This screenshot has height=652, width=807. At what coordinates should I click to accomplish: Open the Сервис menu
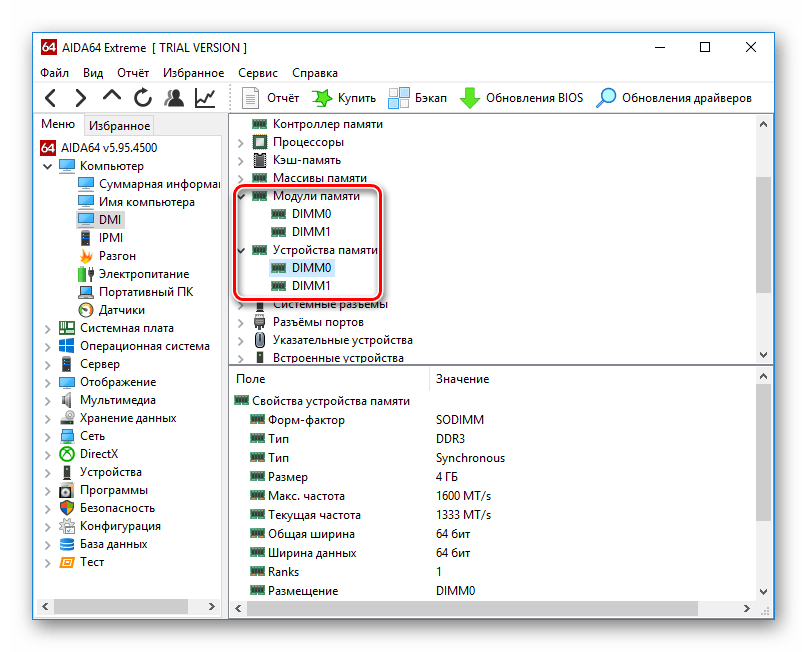tap(258, 72)
